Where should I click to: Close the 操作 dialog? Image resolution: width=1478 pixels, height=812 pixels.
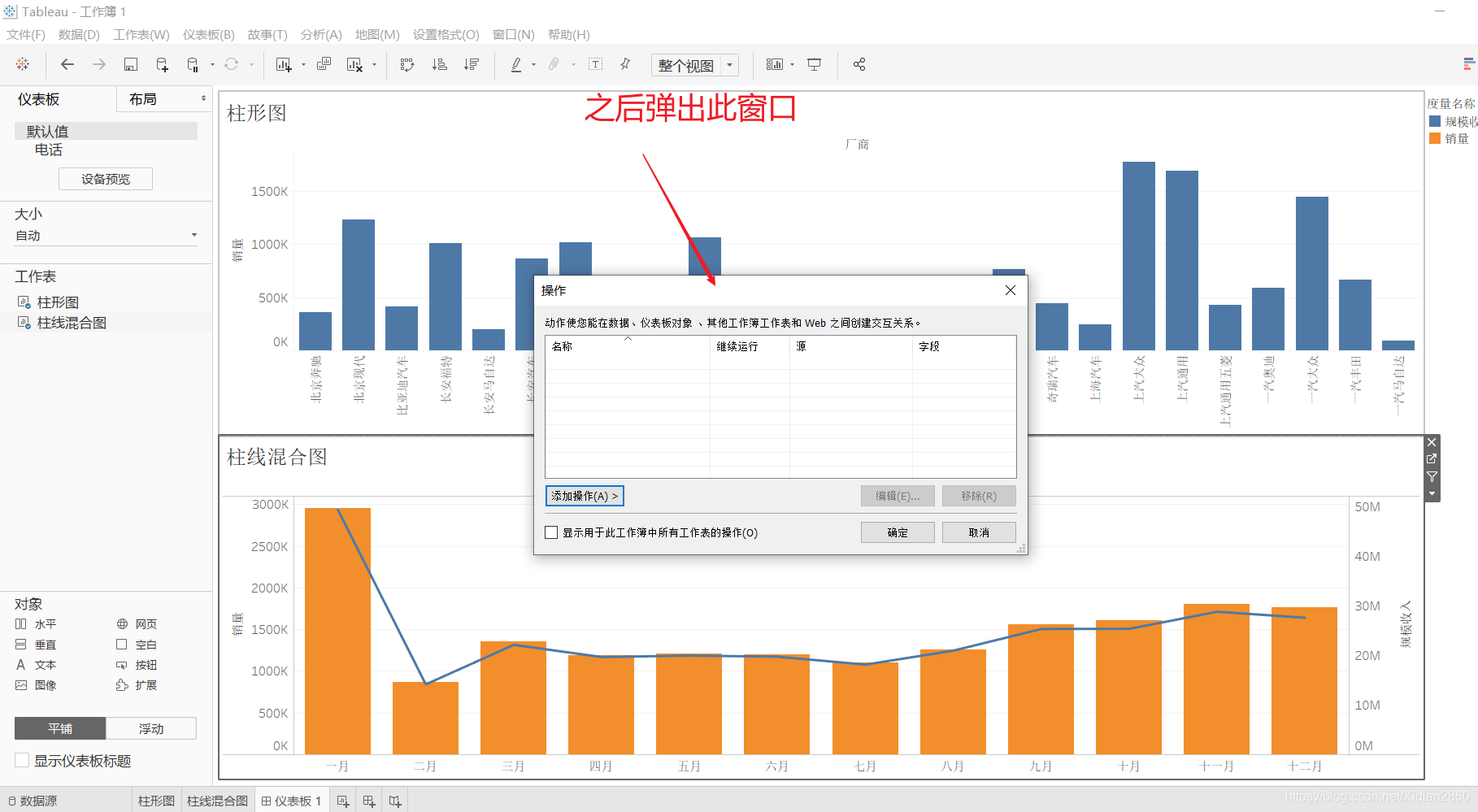[1011, 290]
